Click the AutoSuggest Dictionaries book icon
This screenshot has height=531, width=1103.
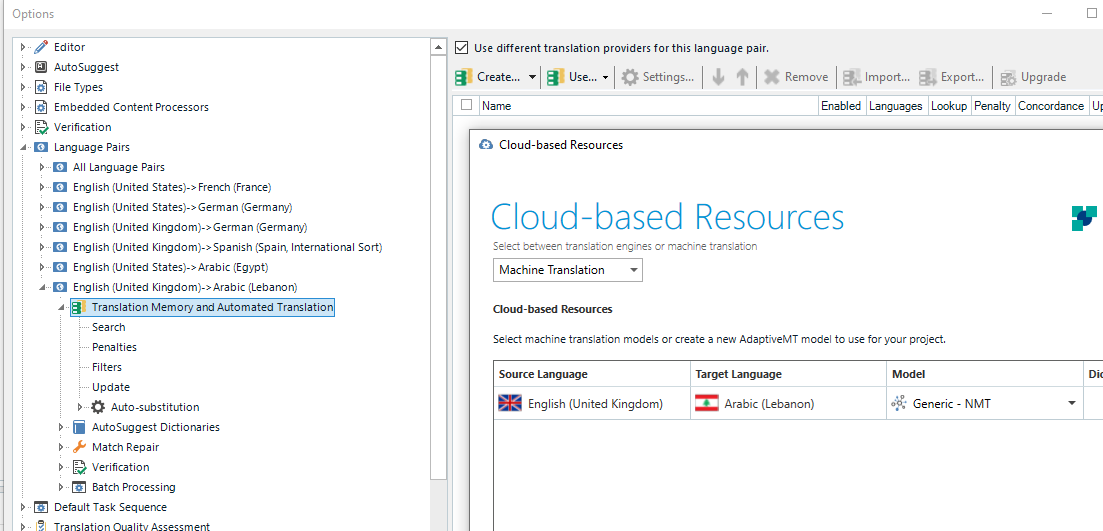click(79, 427)
